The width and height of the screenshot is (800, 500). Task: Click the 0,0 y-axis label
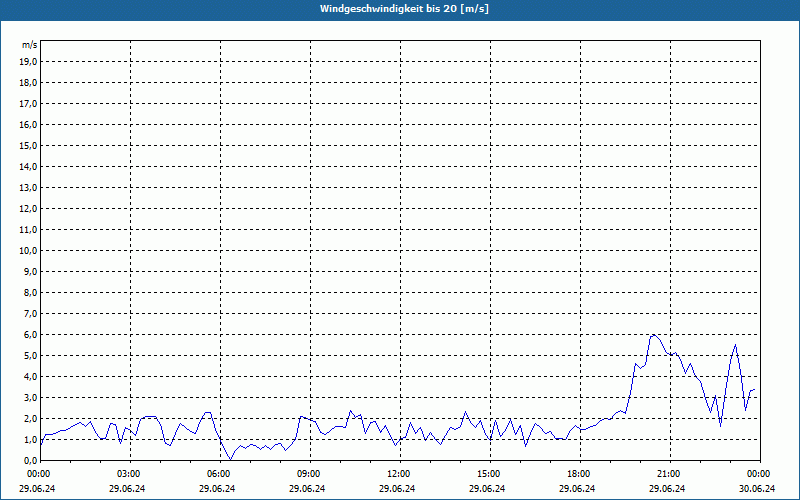31,460
